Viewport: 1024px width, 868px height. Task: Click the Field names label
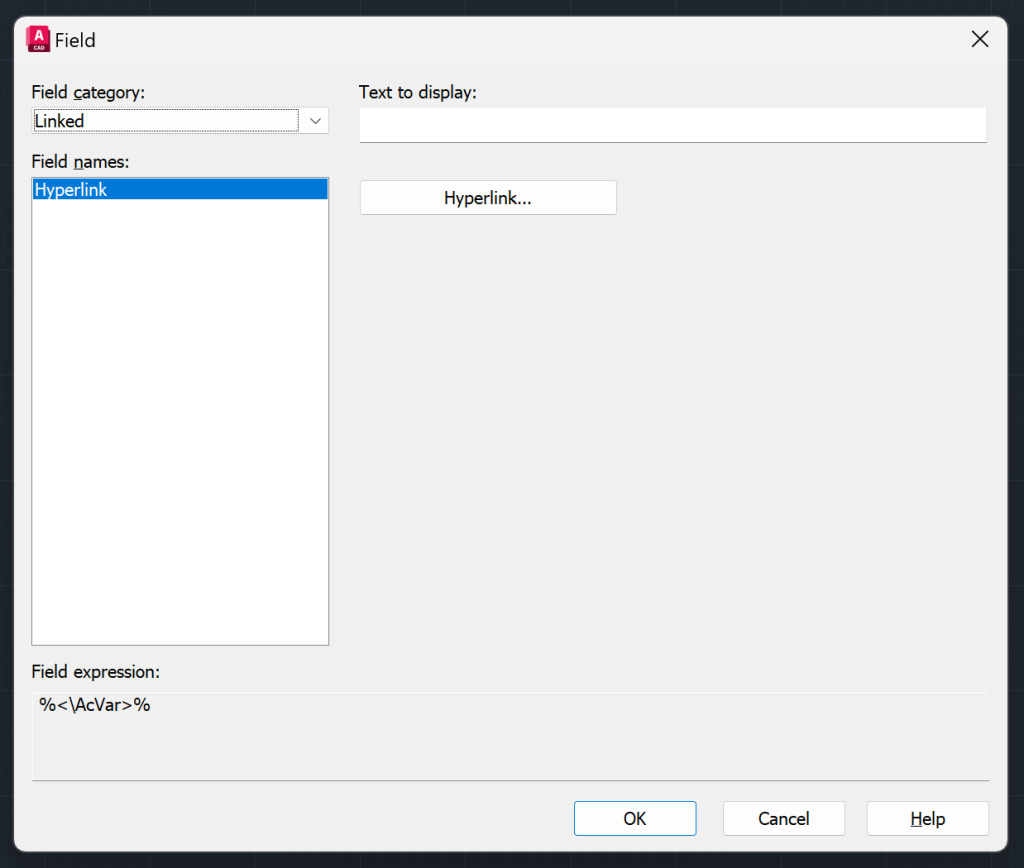click(80, 161)
